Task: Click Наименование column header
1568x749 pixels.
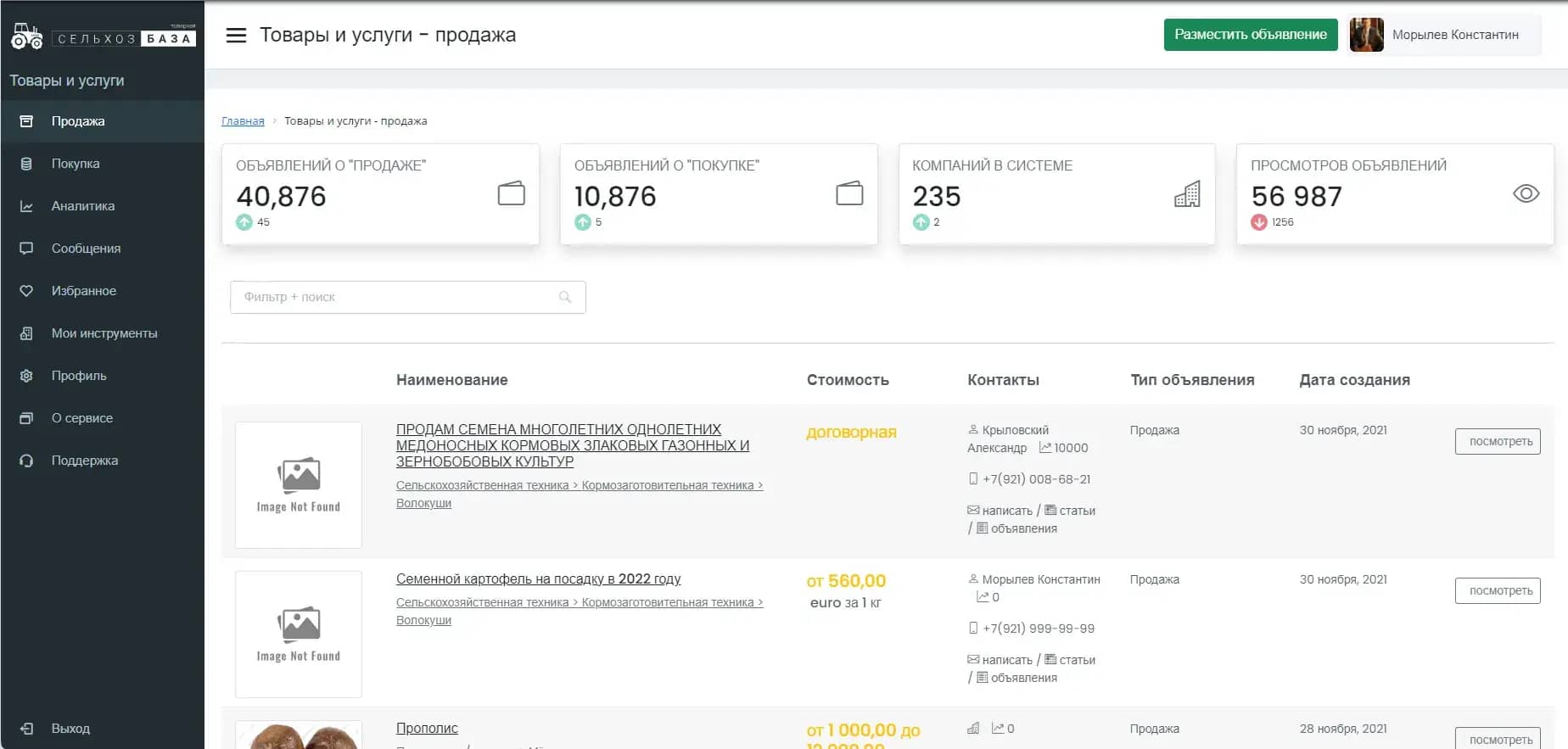Action: tap(452, 380)
